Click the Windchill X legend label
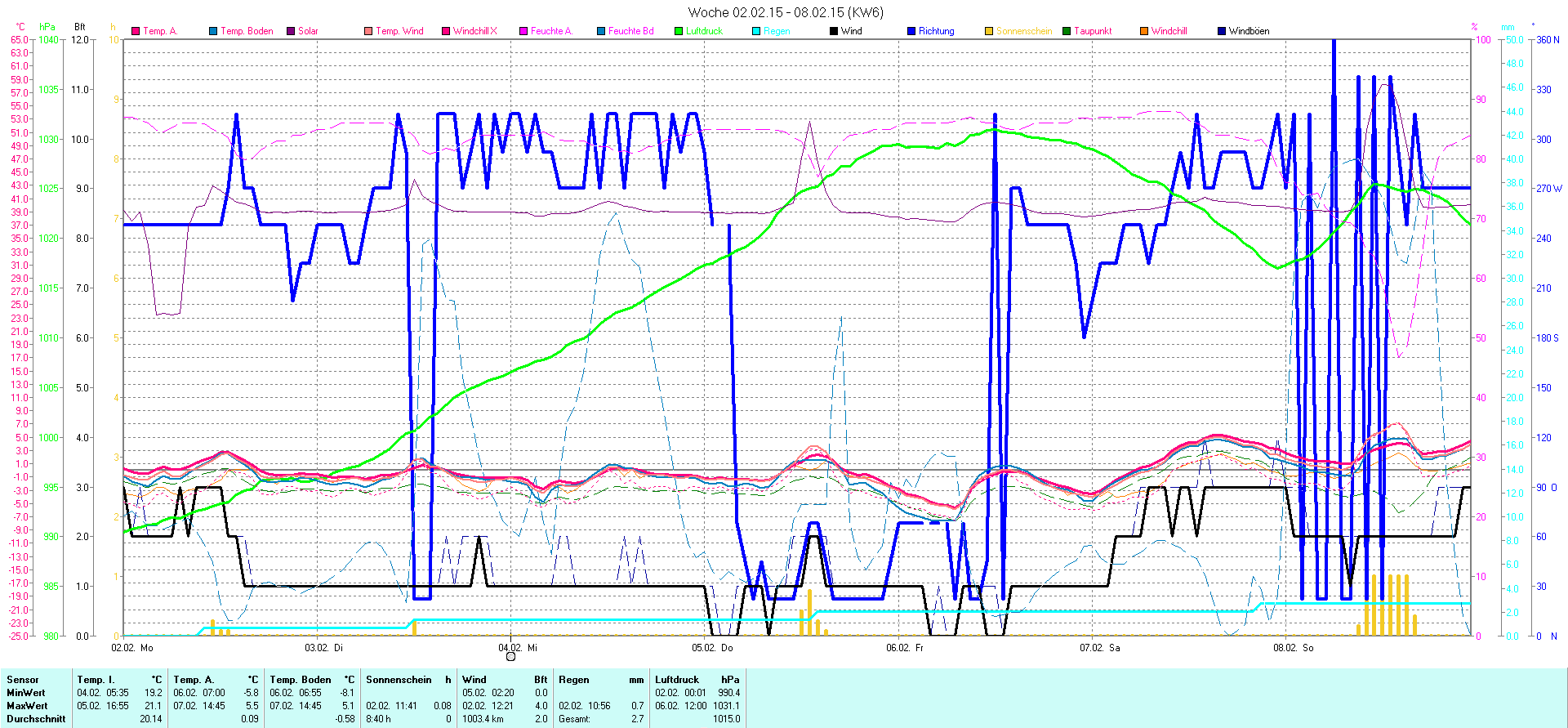1568x728 pixels. point(474,31)
